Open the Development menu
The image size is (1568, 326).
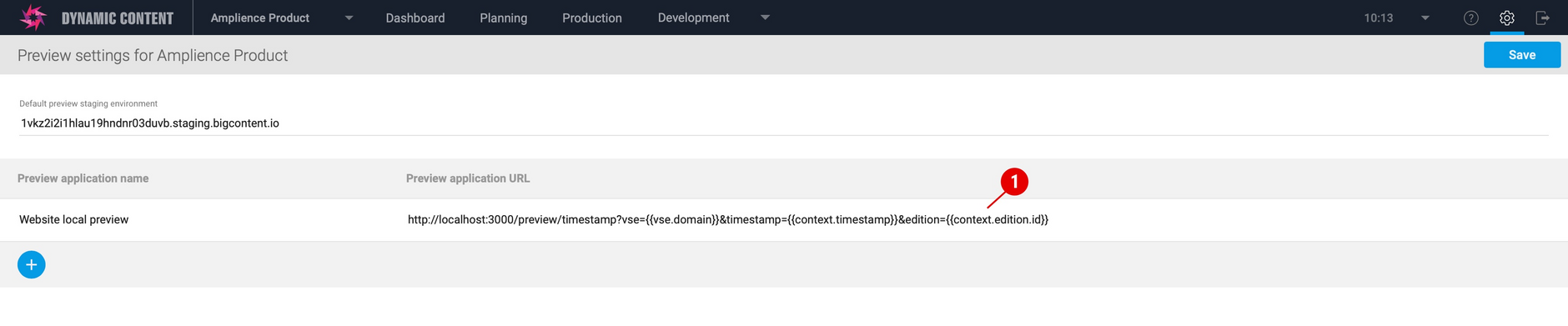[x=694, y=18]
